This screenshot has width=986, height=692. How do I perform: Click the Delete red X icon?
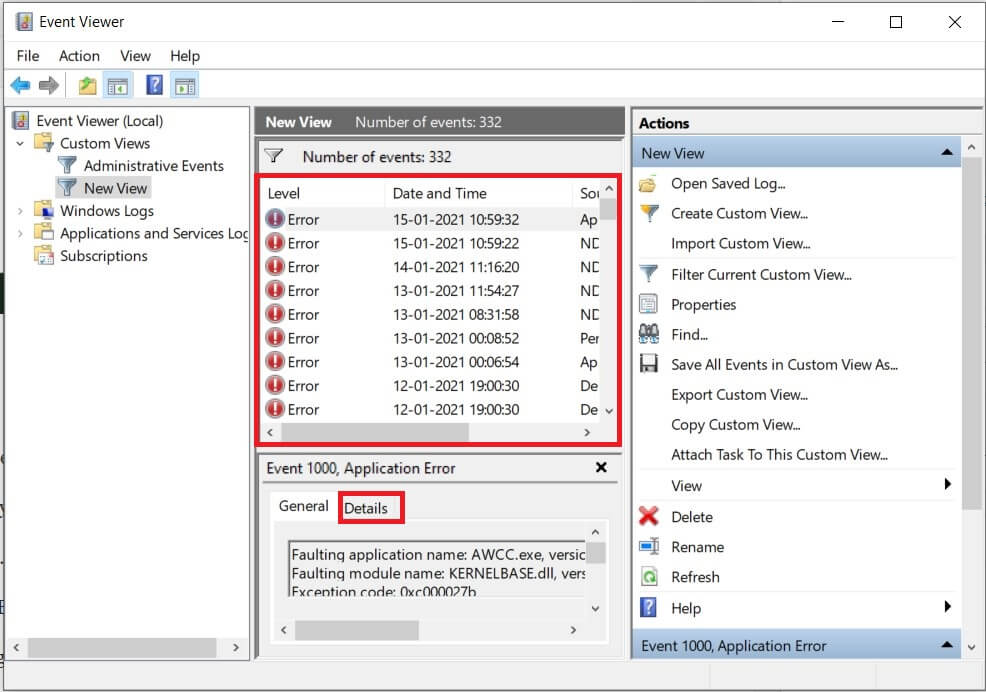[x=649, y=517]
